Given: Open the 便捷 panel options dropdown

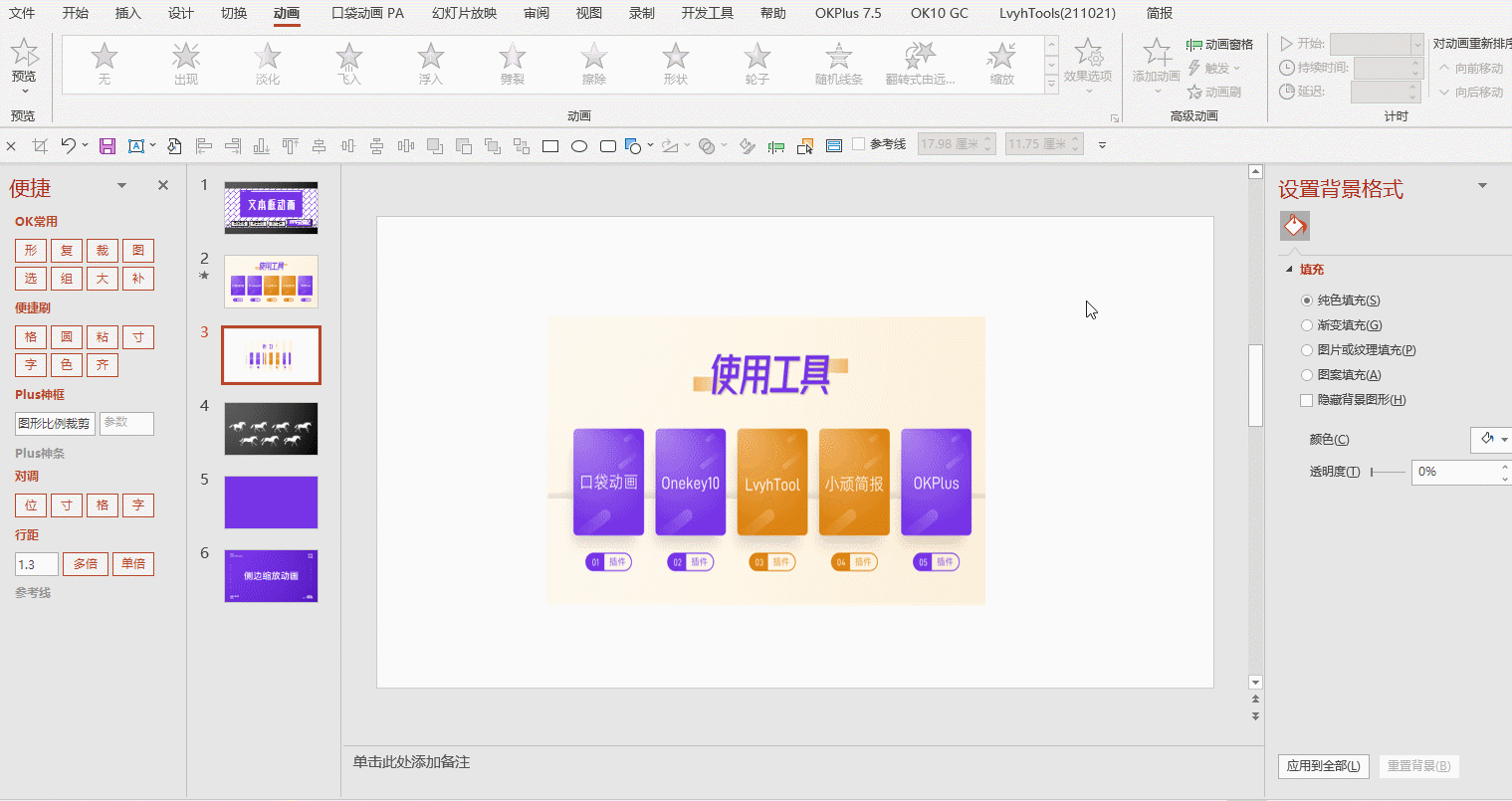Looking at the screenshot, I should tap(121, 186).
